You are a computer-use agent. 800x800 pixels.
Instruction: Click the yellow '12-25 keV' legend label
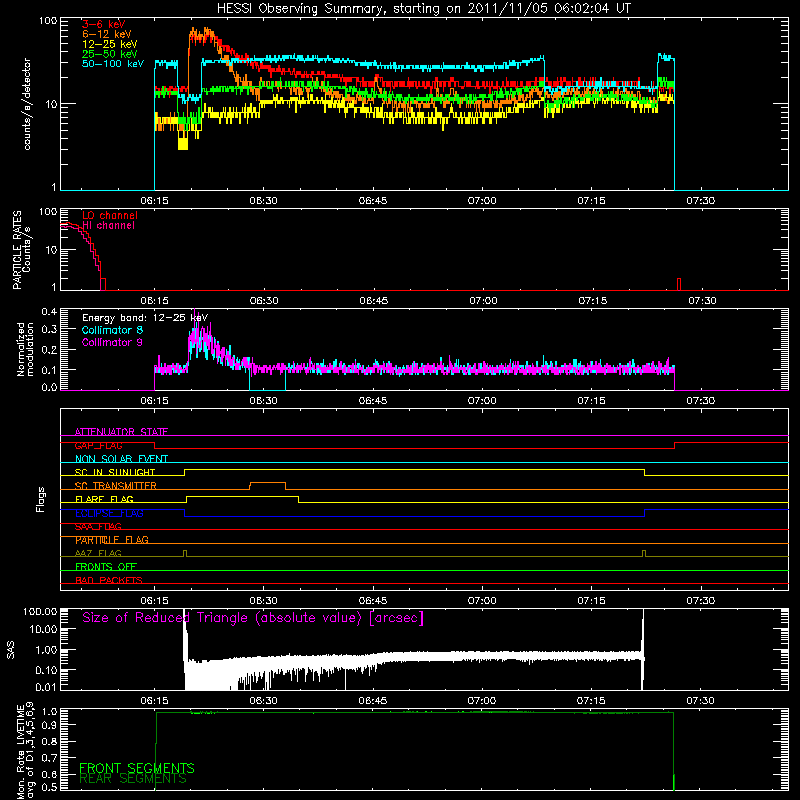click(109, 44)
